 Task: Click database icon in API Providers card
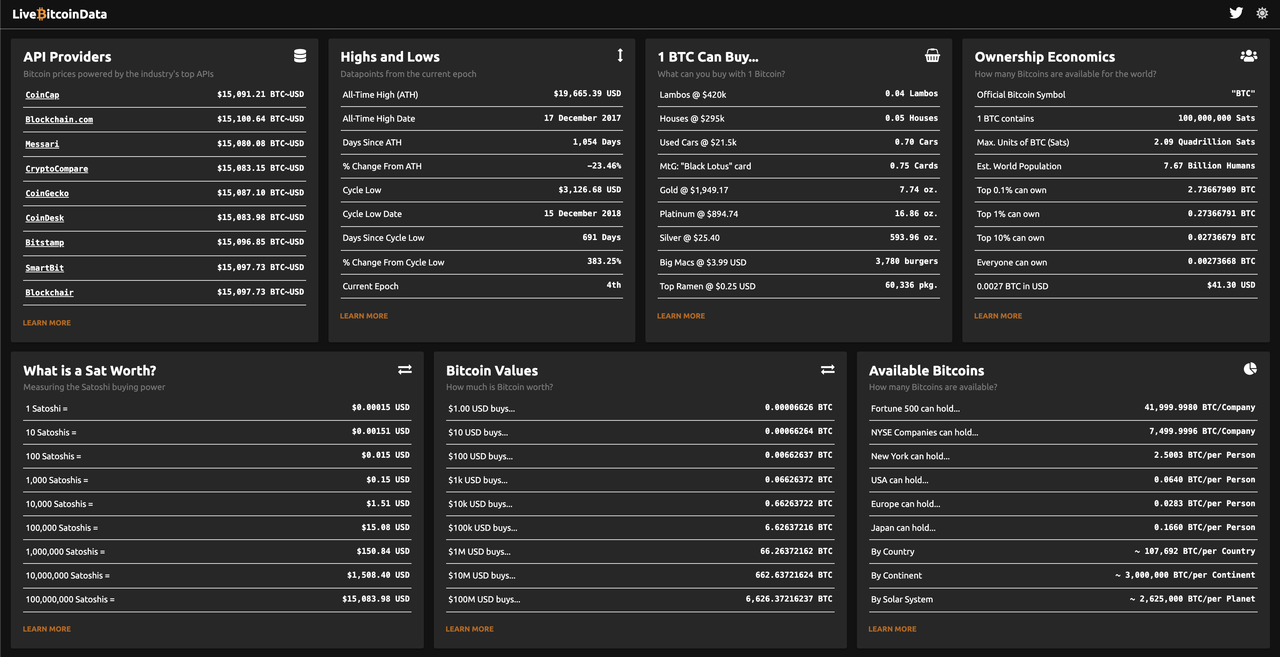pos(300,56)
